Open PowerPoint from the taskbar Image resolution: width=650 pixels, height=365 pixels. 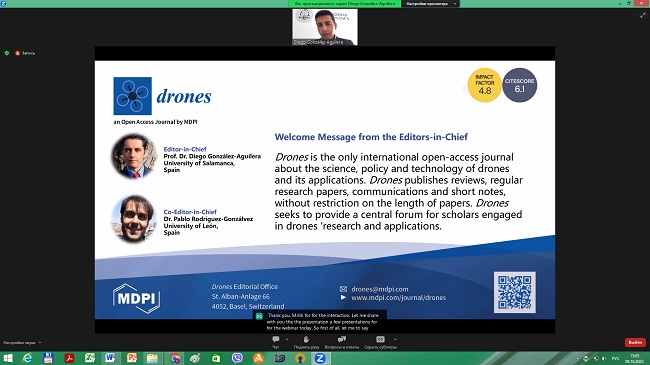point(132,358)
